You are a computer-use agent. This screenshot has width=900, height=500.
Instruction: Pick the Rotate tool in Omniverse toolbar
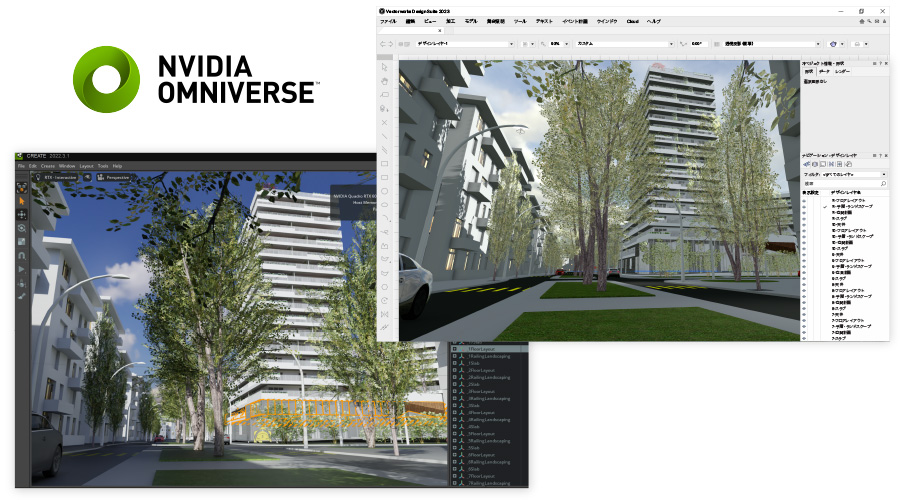point(22,228)
